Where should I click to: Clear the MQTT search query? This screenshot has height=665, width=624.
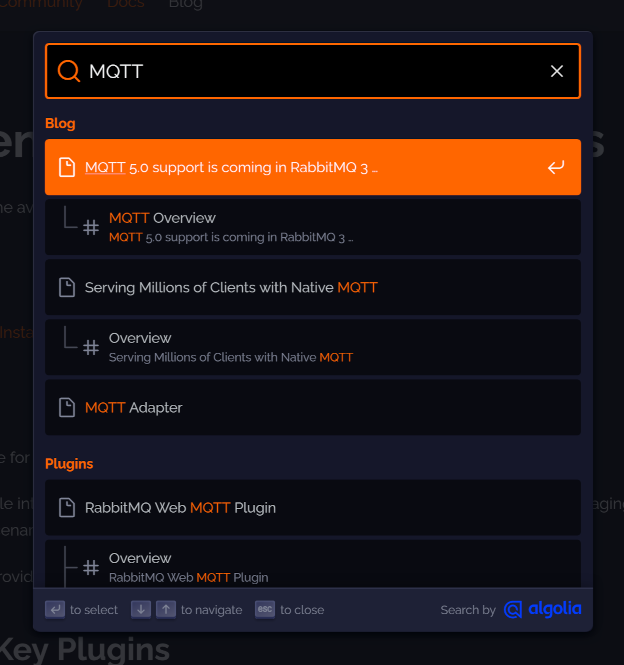click(x=557, y=71)
